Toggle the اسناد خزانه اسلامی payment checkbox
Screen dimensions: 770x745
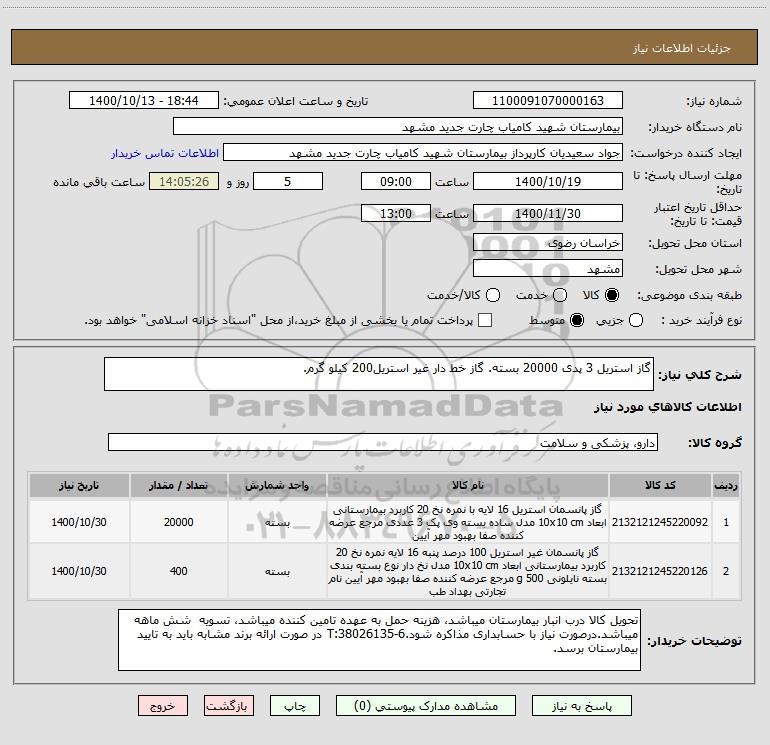tap(485, 320)
